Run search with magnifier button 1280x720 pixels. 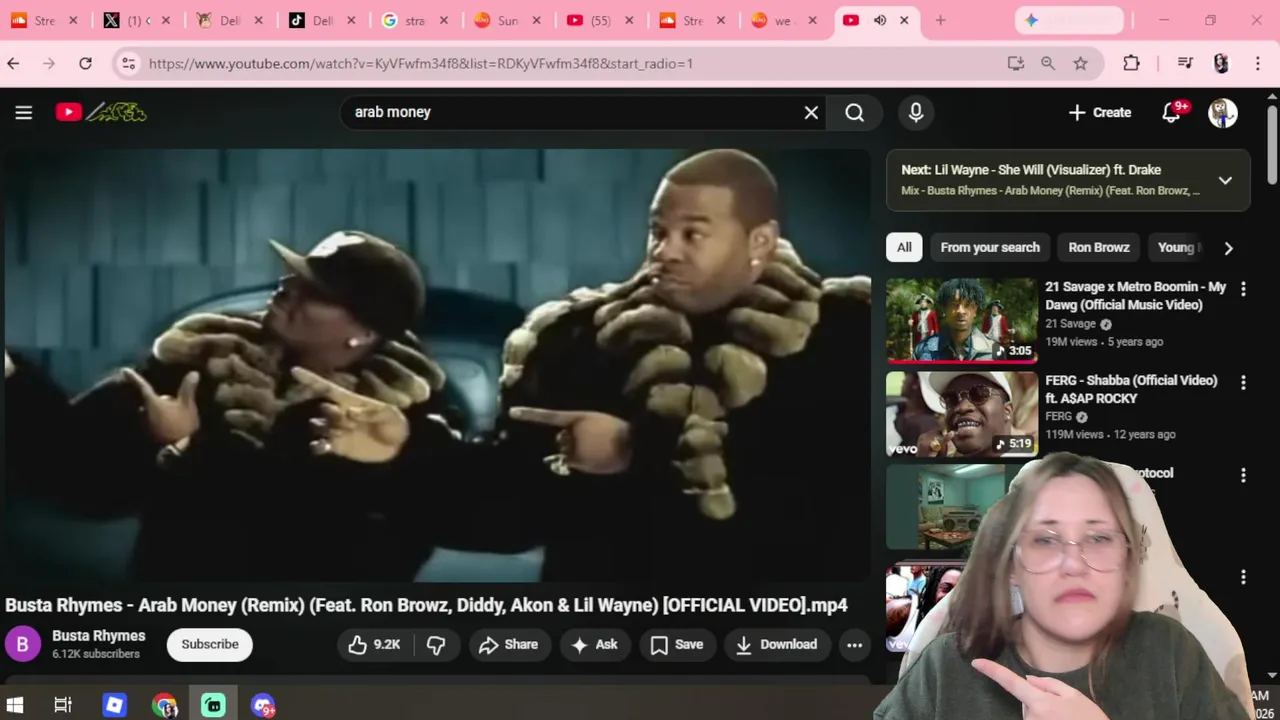click(854, 113)
